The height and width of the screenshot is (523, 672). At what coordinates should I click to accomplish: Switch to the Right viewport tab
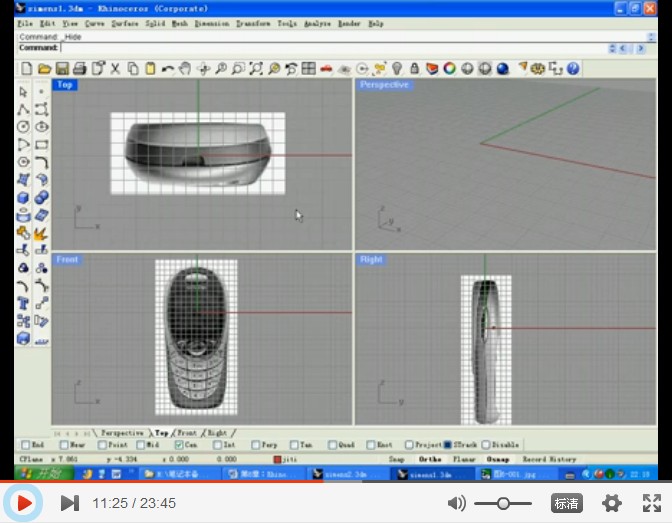(x=217, y=433)
